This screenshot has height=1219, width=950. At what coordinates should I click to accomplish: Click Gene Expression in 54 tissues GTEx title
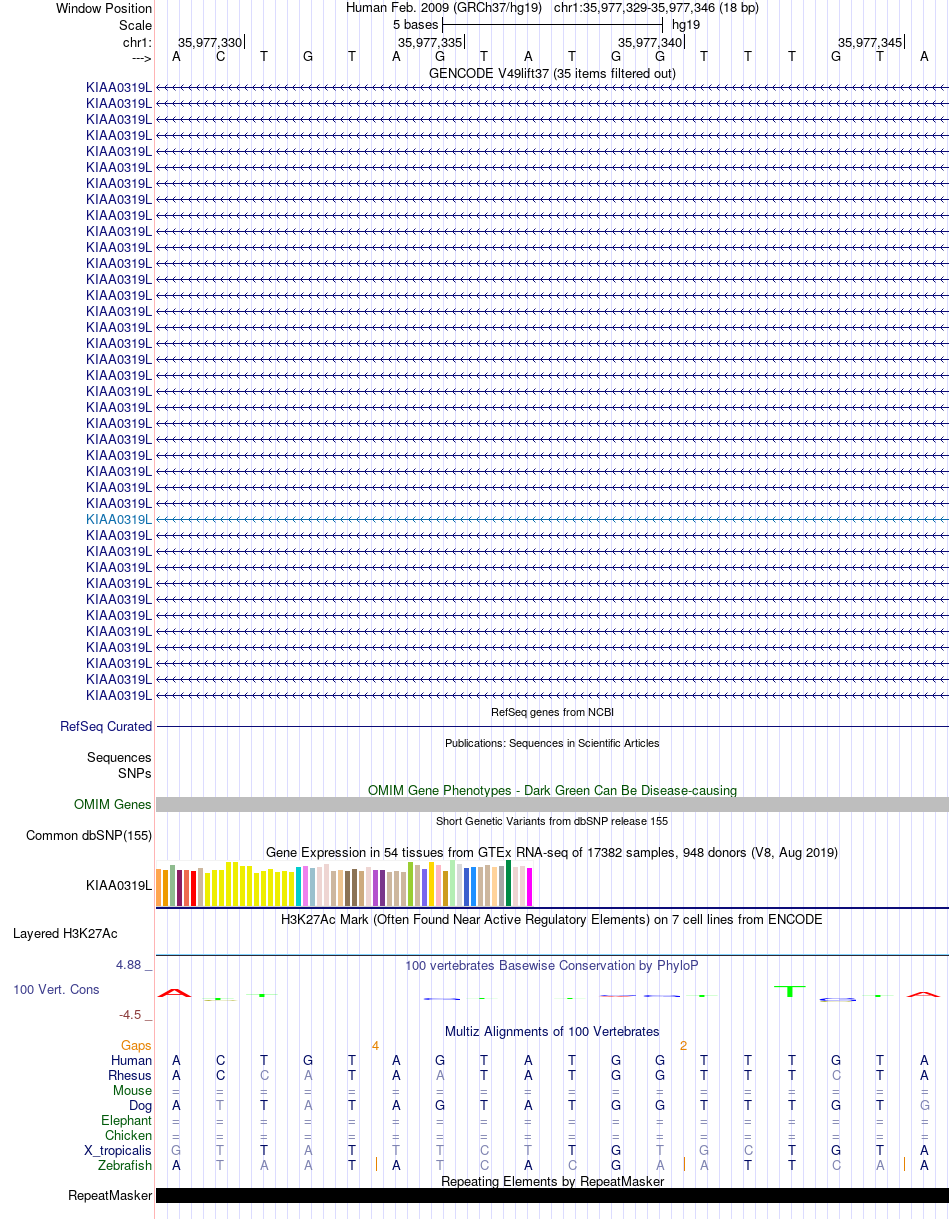pyautogui.click(x=552, y=852)
